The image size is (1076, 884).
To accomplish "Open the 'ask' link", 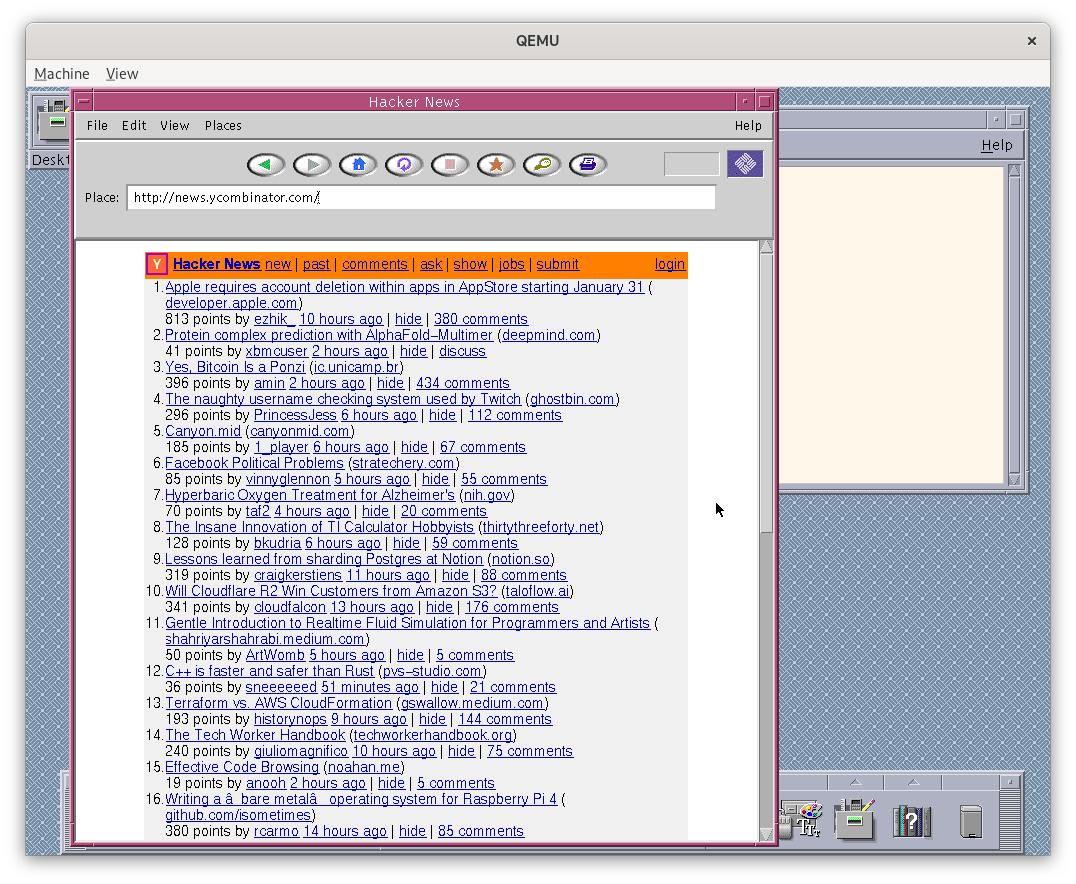I will tap(431, 264).
